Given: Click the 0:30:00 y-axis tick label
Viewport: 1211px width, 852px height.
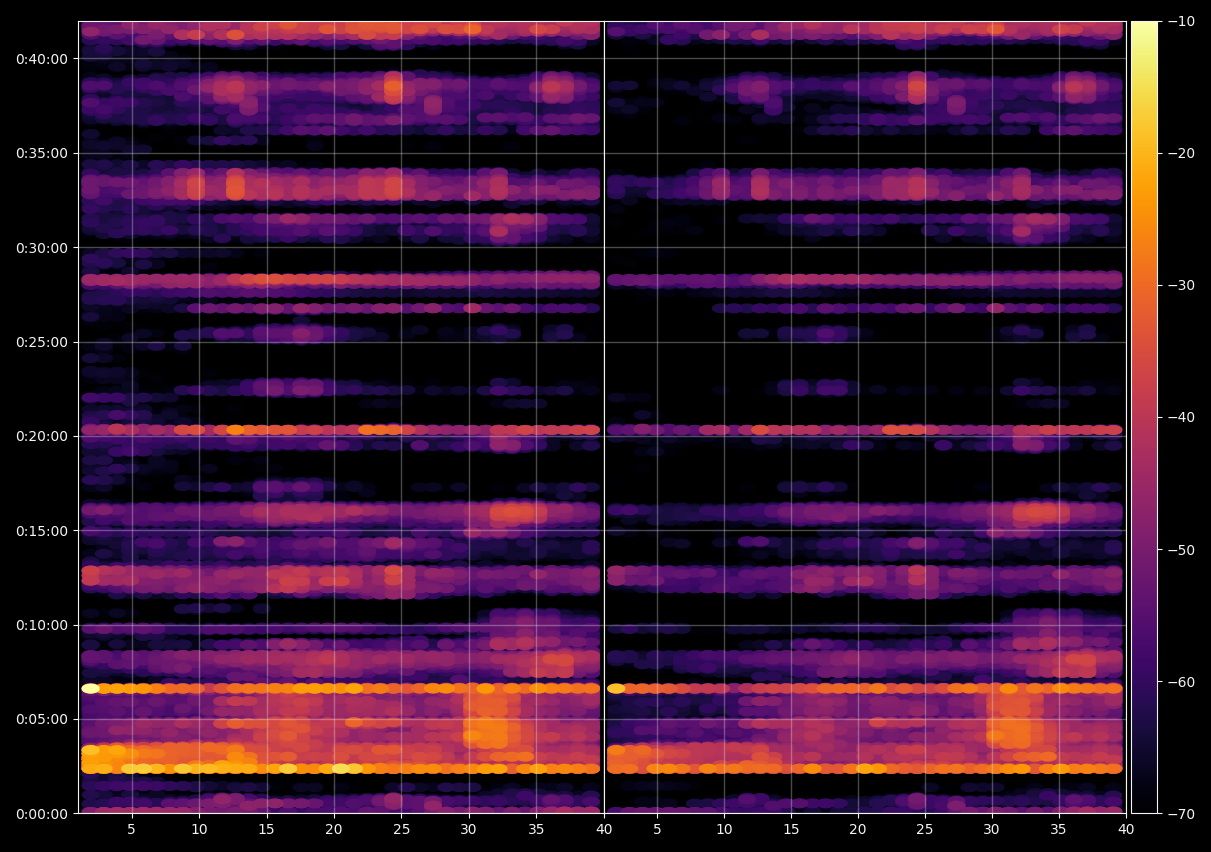Looking at the screenshot, I should click(x=41, y=248).
